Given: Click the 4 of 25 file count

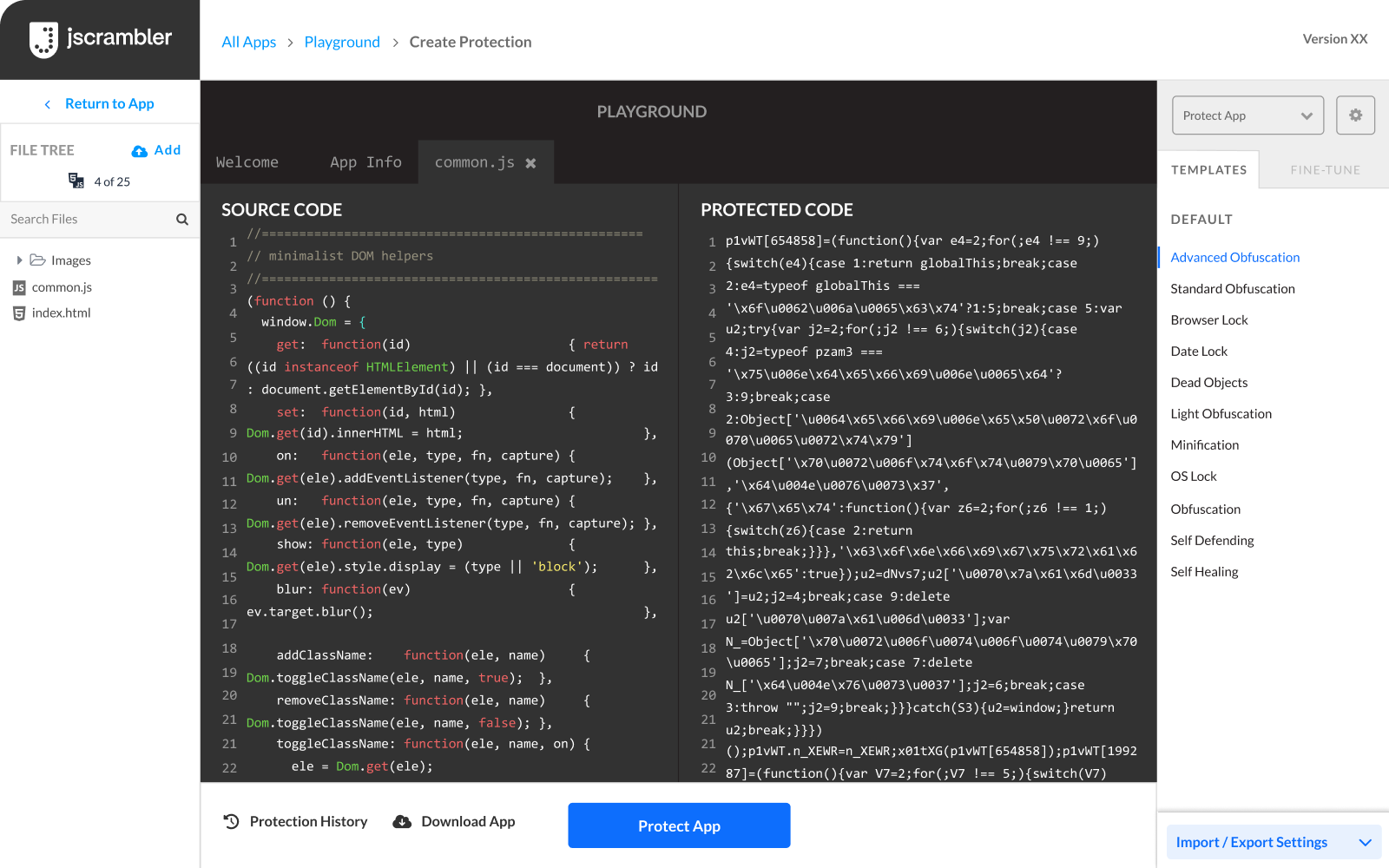Looking at the screenshot, I should [x=112, y=181].
